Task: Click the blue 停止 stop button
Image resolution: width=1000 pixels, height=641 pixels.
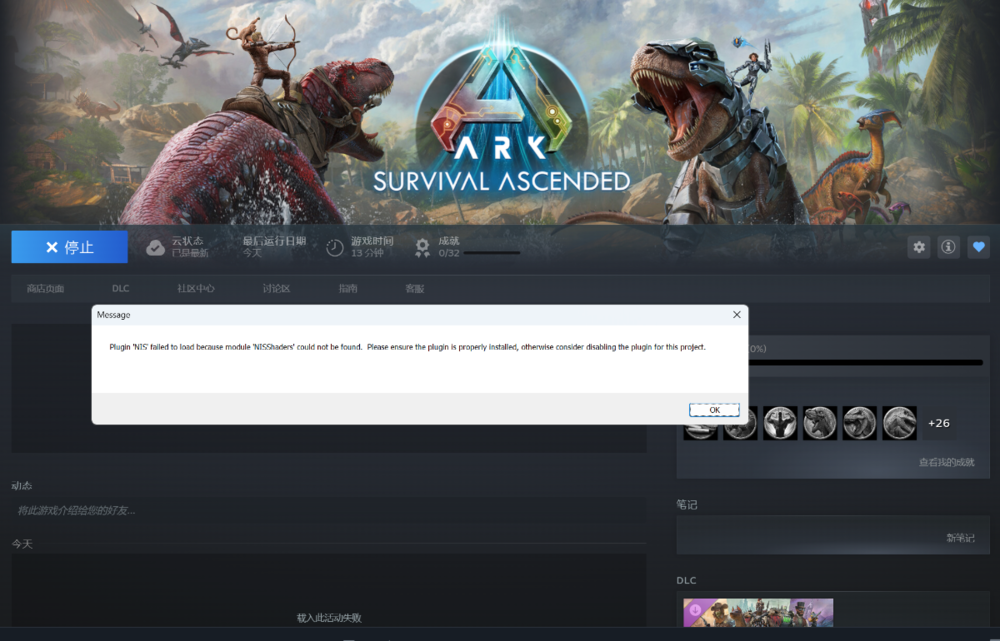Action: click(x=70, y=247)
